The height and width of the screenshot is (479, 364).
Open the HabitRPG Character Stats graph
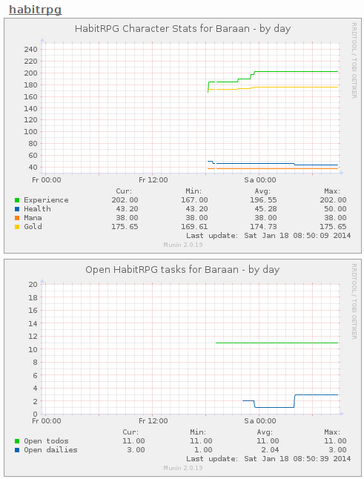point(183,136)
